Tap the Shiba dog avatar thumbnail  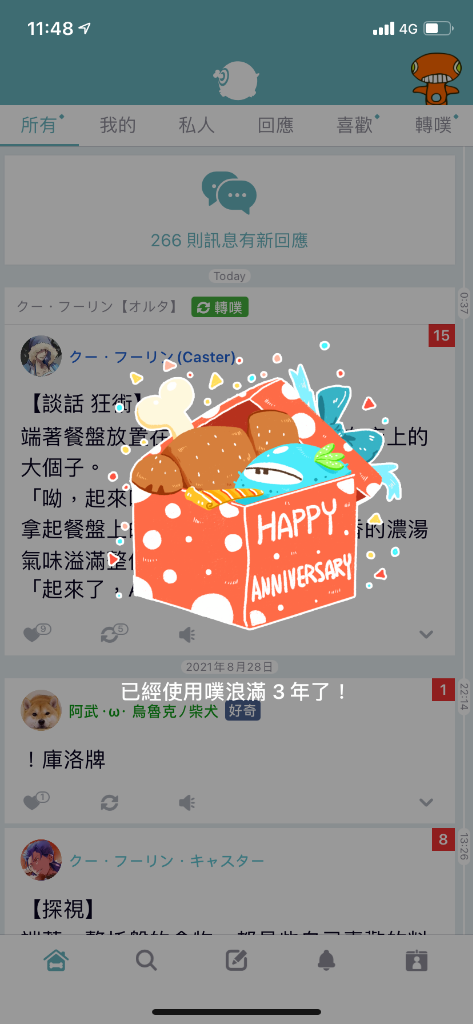point(41,711)
